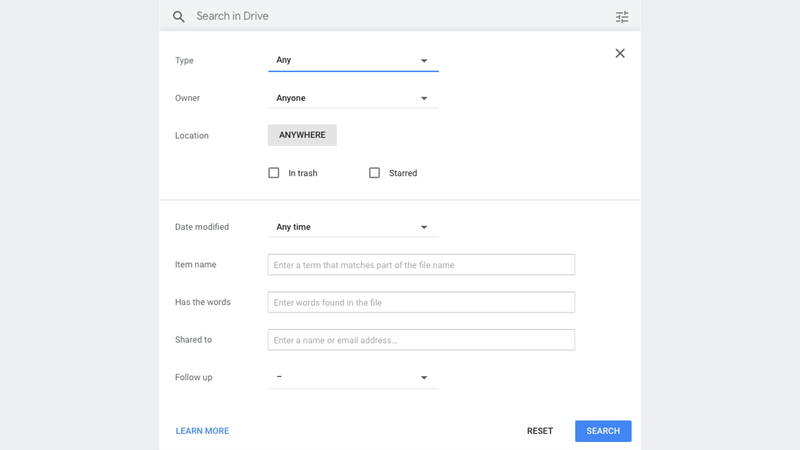
Task: Click the Follow up label
Action: 193,378
